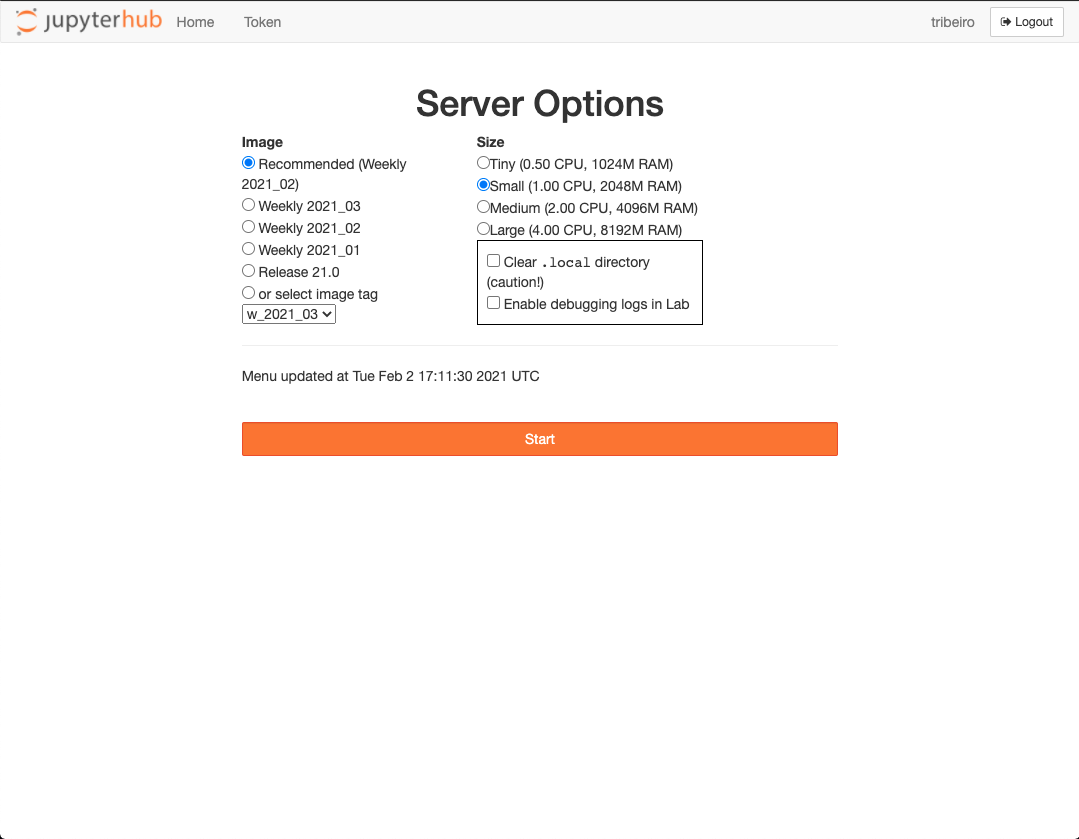Click the tribeiro username label
This screenshot has height=839, width=1079.
[952, 21]
